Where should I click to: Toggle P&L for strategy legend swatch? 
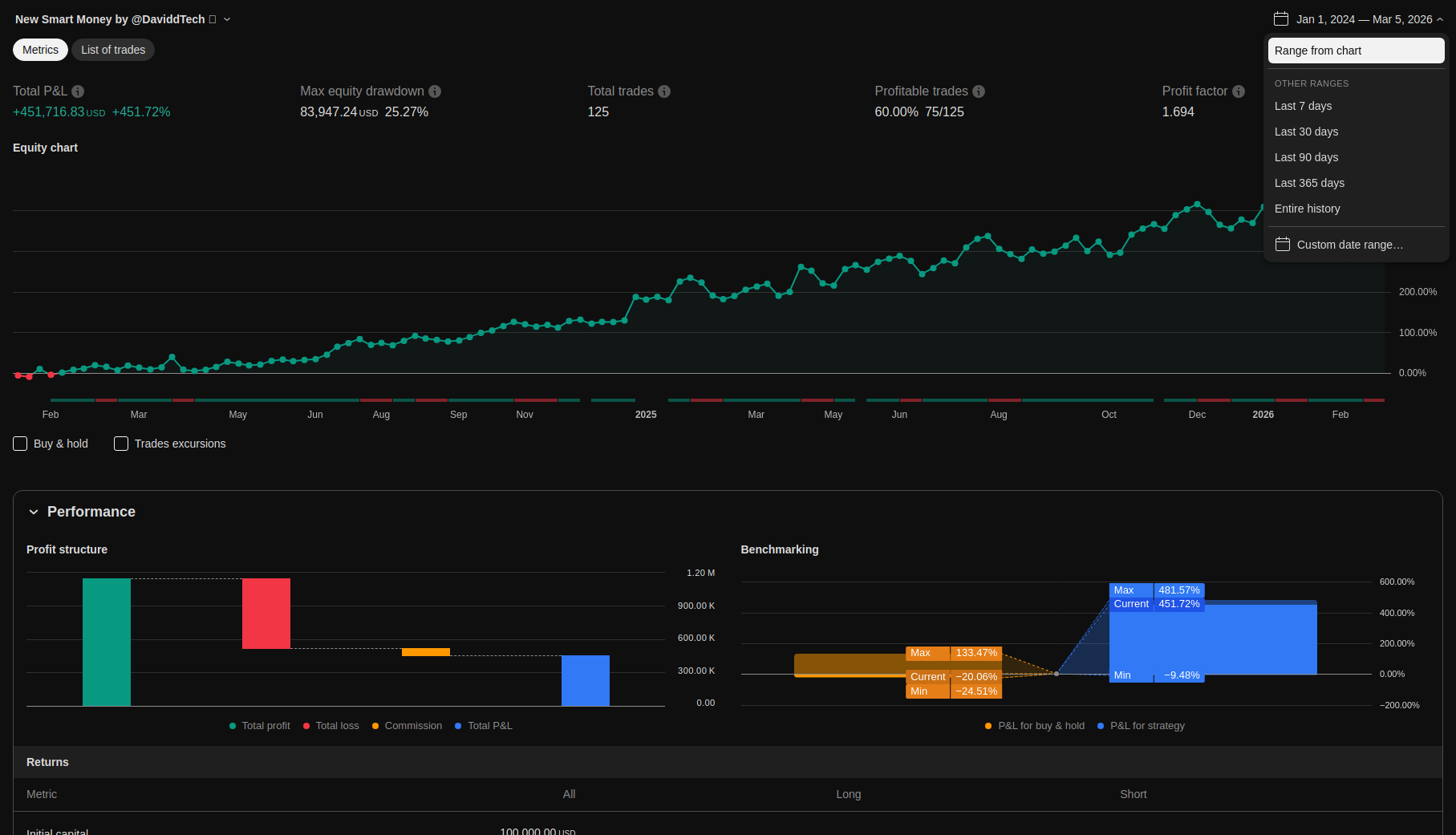click(x=1101, y=726)
